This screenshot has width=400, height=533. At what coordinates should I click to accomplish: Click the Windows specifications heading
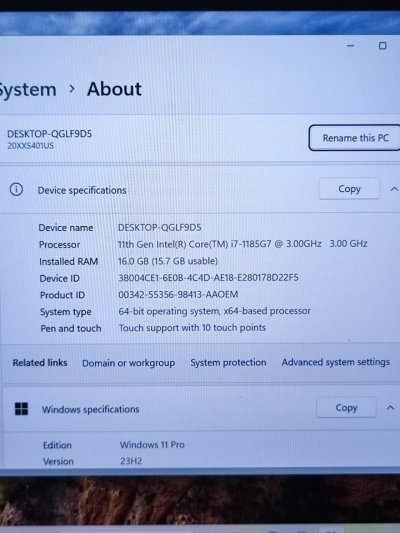pyautogui.click(x=90, y=409)
